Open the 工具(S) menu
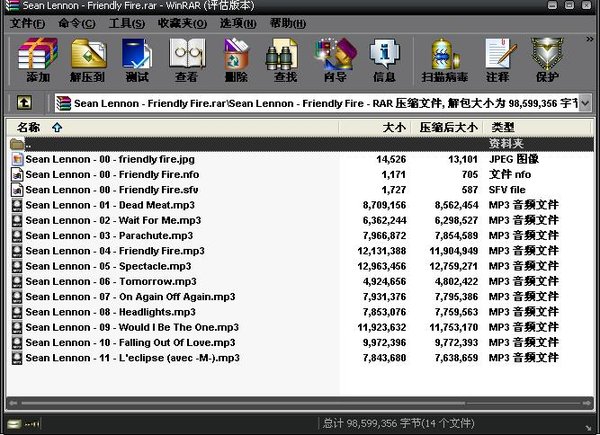This screenshot has height=435, width=600. [127, 23]
